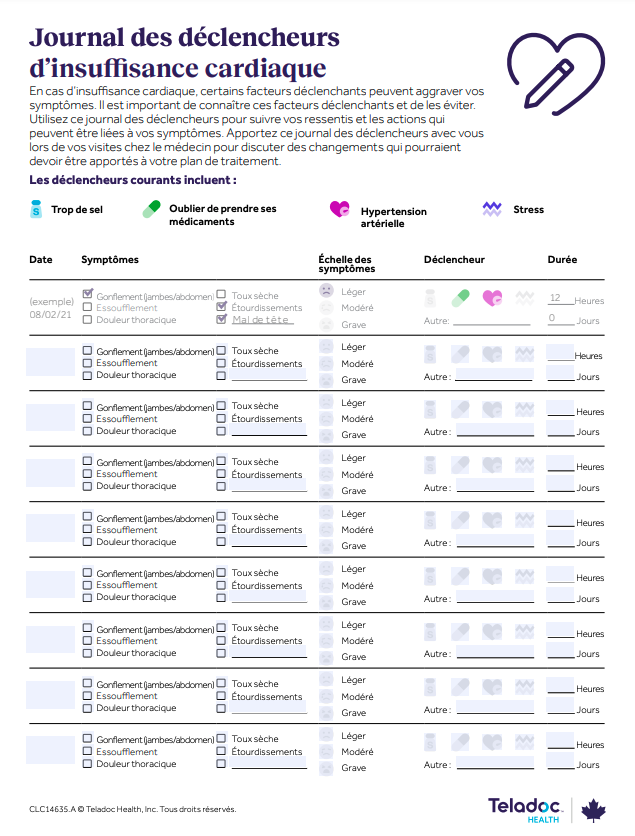This screenshot has width=635, height=836.
Task: Click the pink hypertension heart legend icon
Action: click(x=340, y=210)
